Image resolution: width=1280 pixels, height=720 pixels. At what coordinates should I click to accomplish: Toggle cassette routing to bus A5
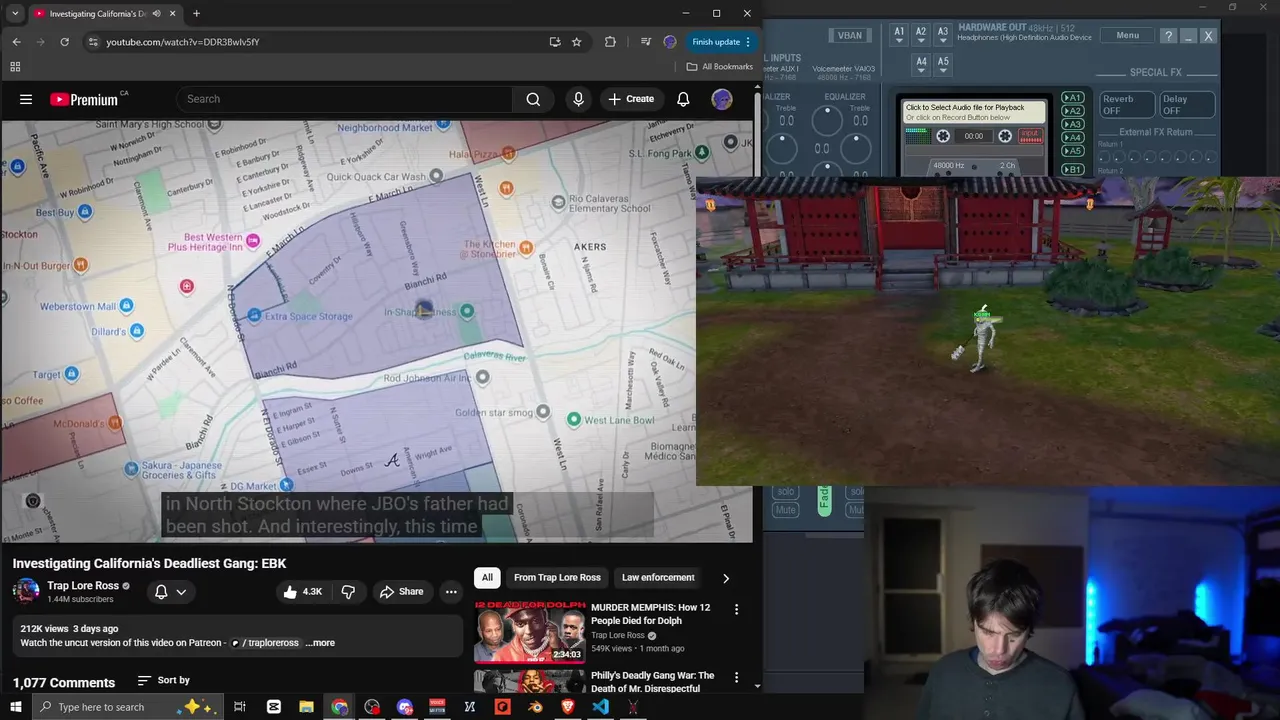point(1072,151)
